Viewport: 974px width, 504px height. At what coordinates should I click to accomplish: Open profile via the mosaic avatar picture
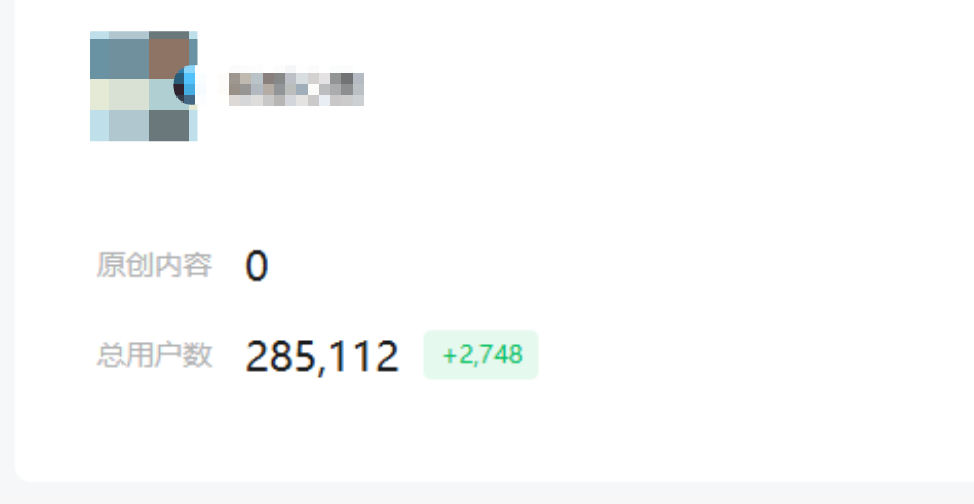point(143,86)
